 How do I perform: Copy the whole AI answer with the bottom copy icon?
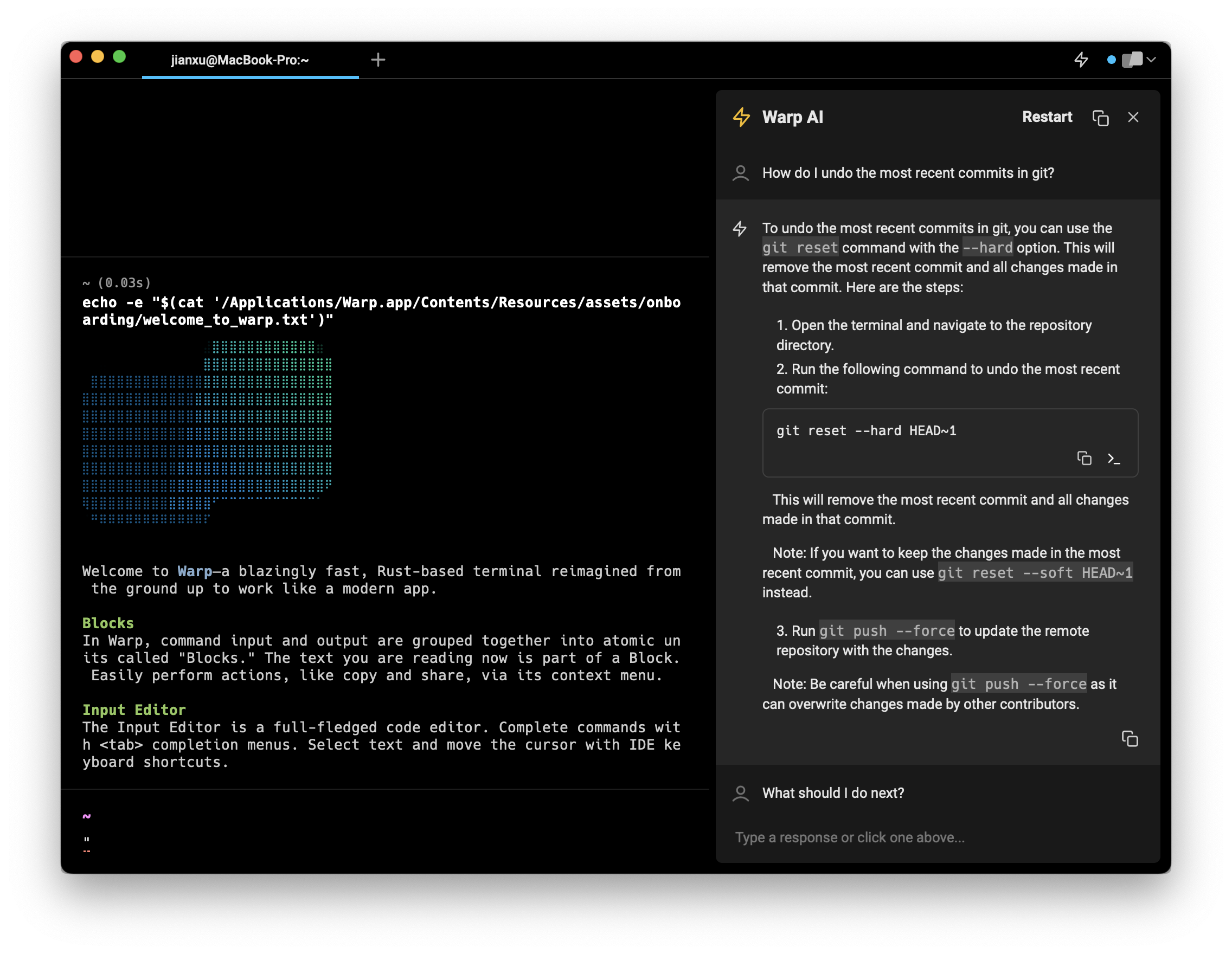coord(1130,738)
